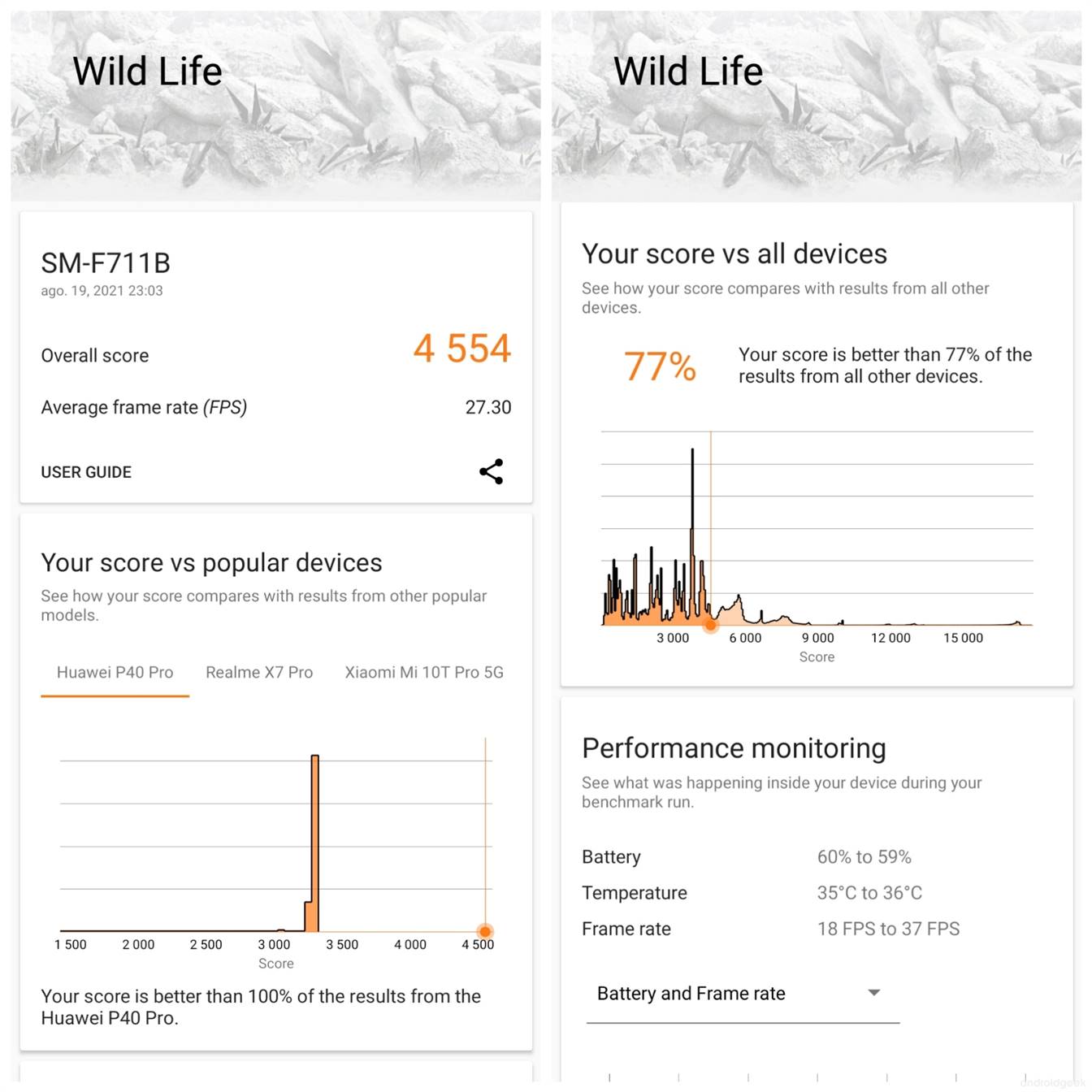Viewport: 1092px width, 1092px height.
Task: Click the Average frame rate value 27.30
Action: click(x=488, y=407)
